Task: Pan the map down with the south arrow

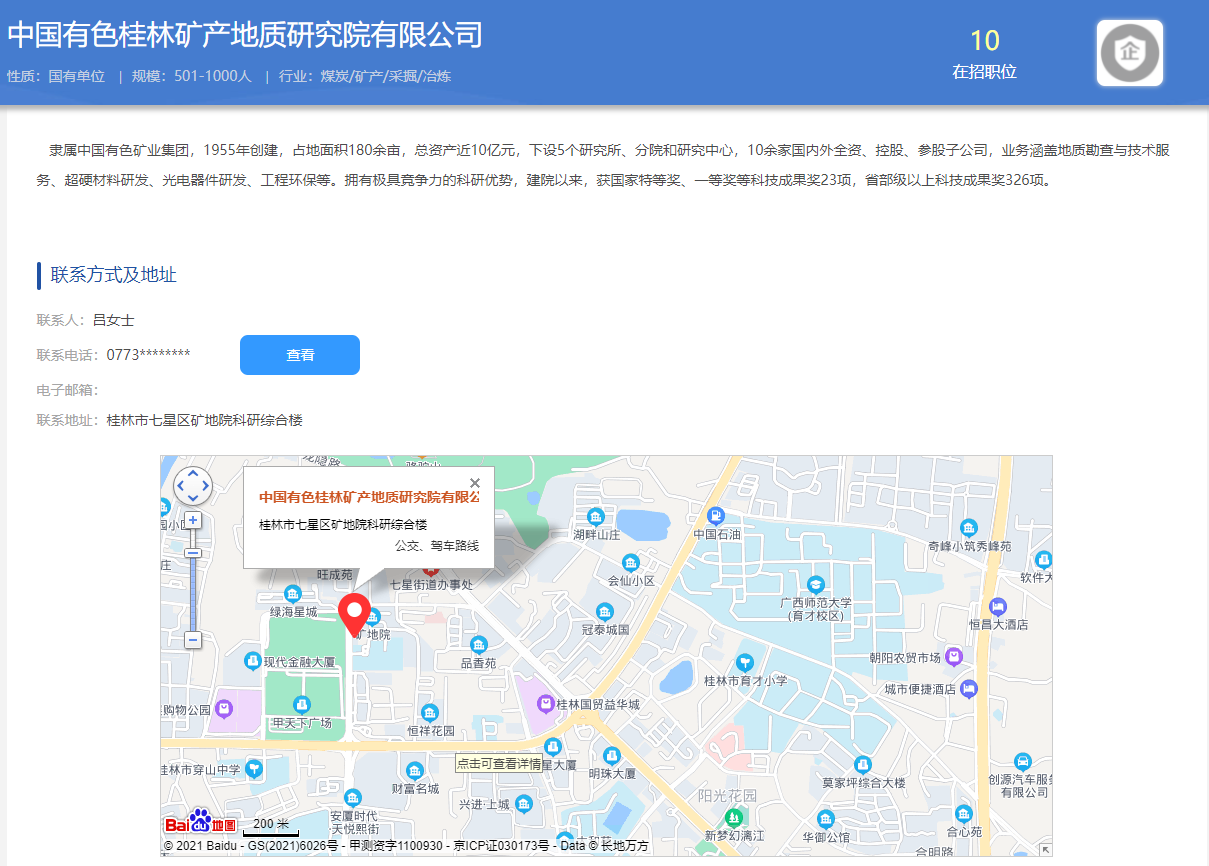Action: [x=192, y=499]
